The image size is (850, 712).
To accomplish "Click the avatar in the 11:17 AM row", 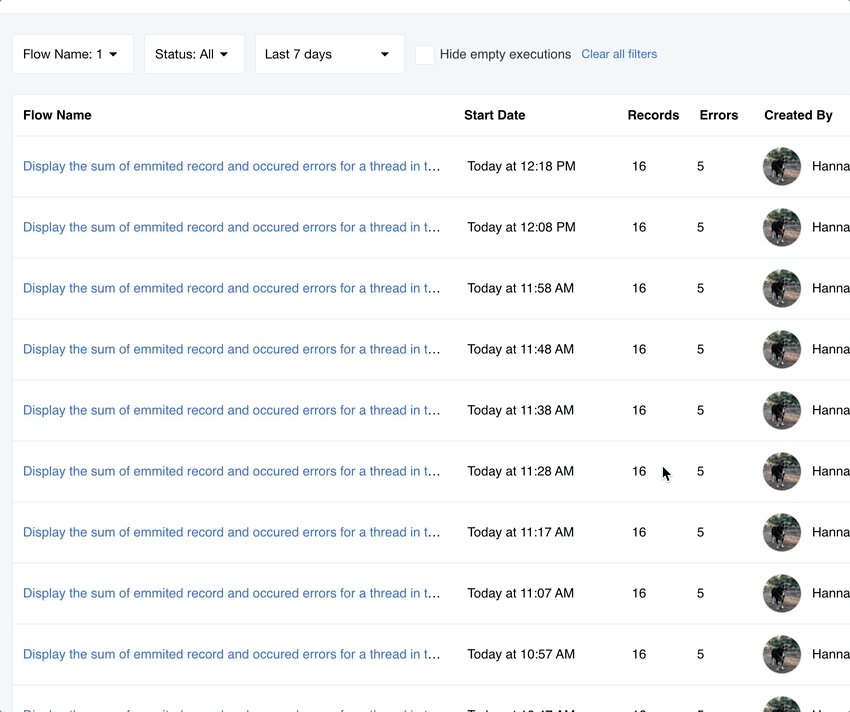I will [x=781, y=533].
